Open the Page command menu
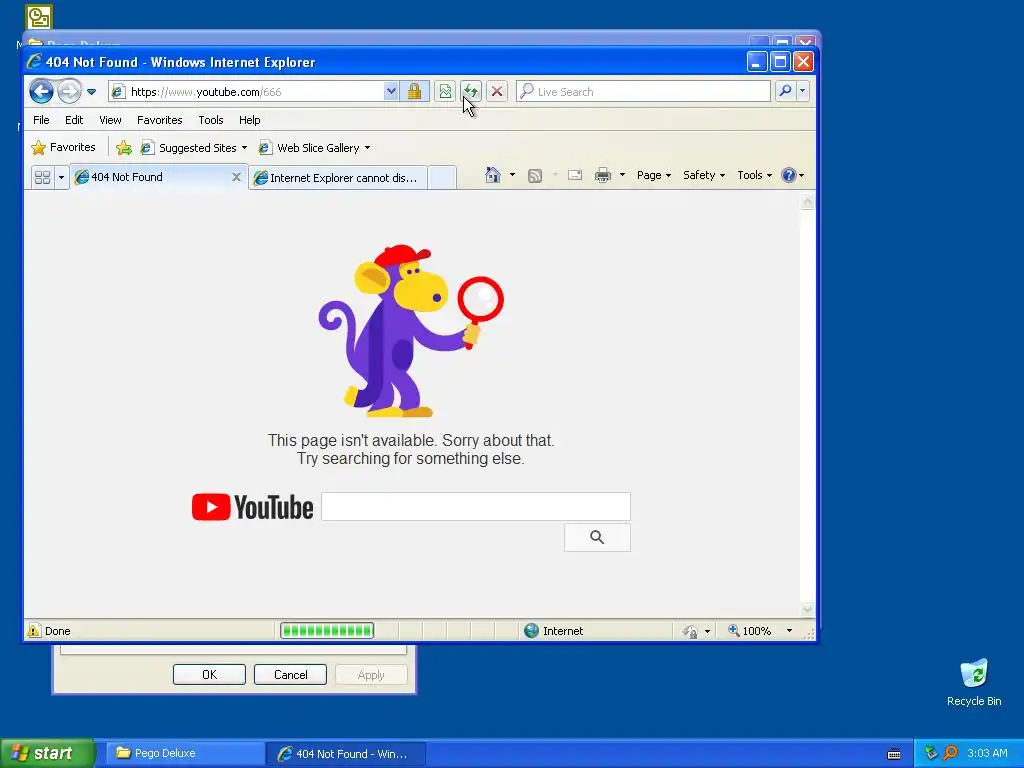The height and width of the screenshot is (768, 1024). point(654,175)
